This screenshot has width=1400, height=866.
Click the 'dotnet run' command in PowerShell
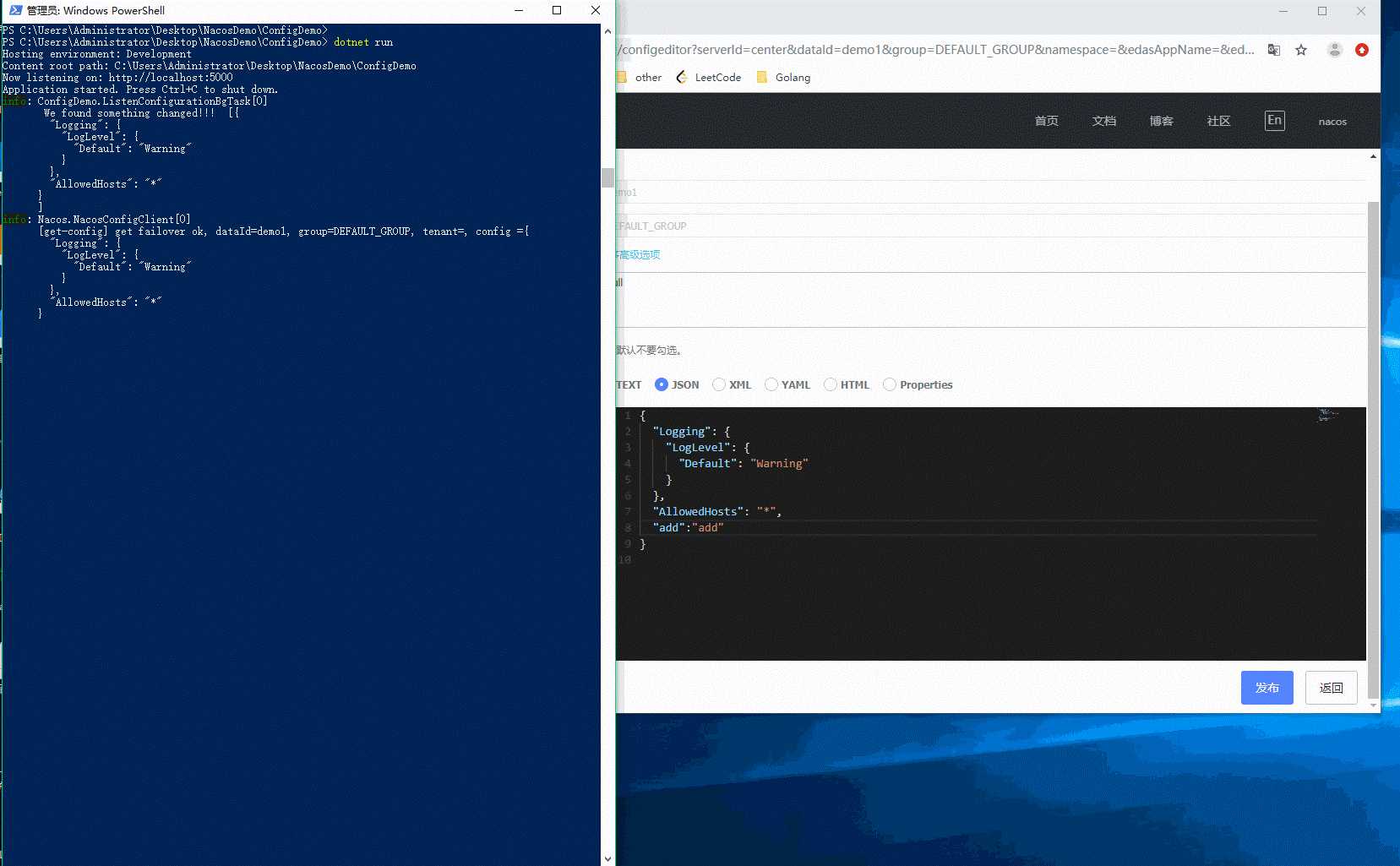pos(363,42)
